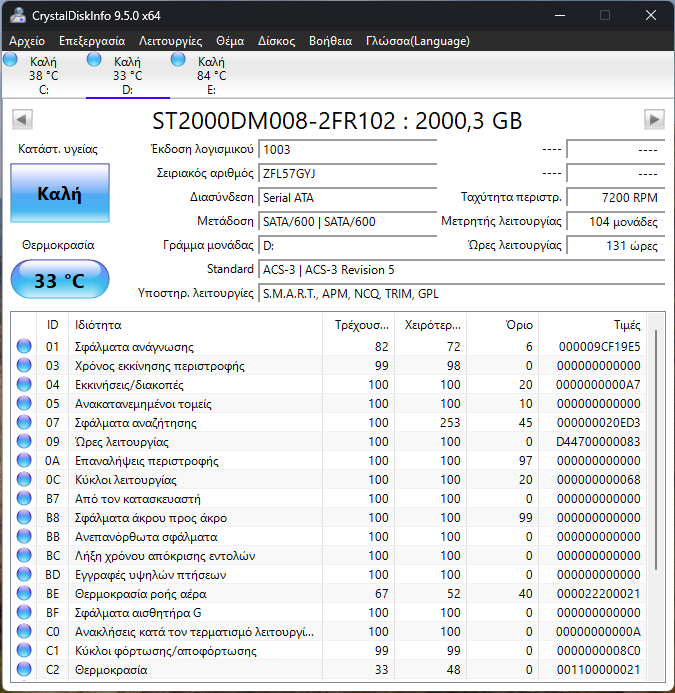Click the ACS-3 | ACS-3 Revision 5 field
The height and width of the screenshot is (693, 675).
point(461,270)
